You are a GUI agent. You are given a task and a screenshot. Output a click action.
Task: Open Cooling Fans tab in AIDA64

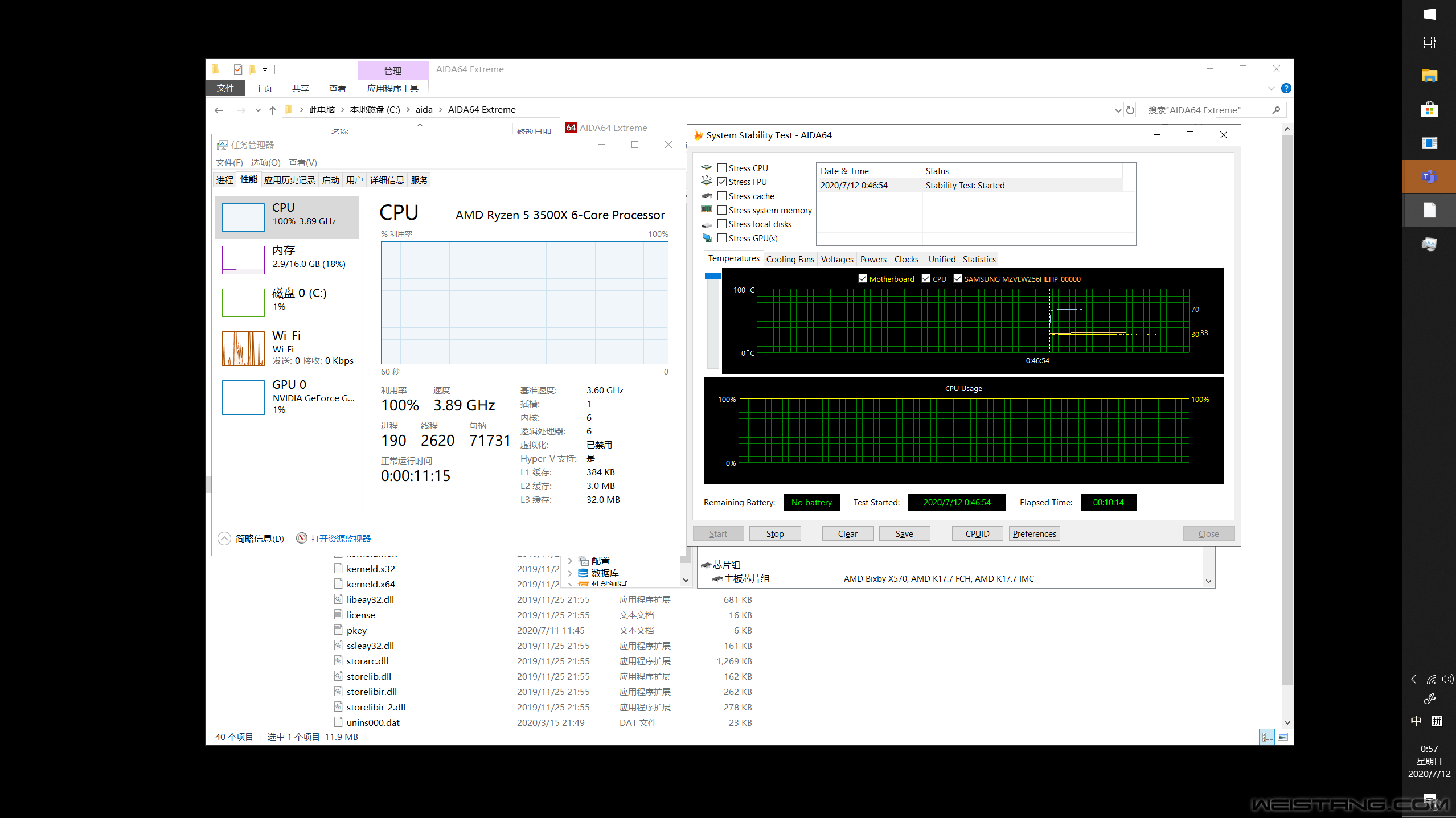[788, 259]
